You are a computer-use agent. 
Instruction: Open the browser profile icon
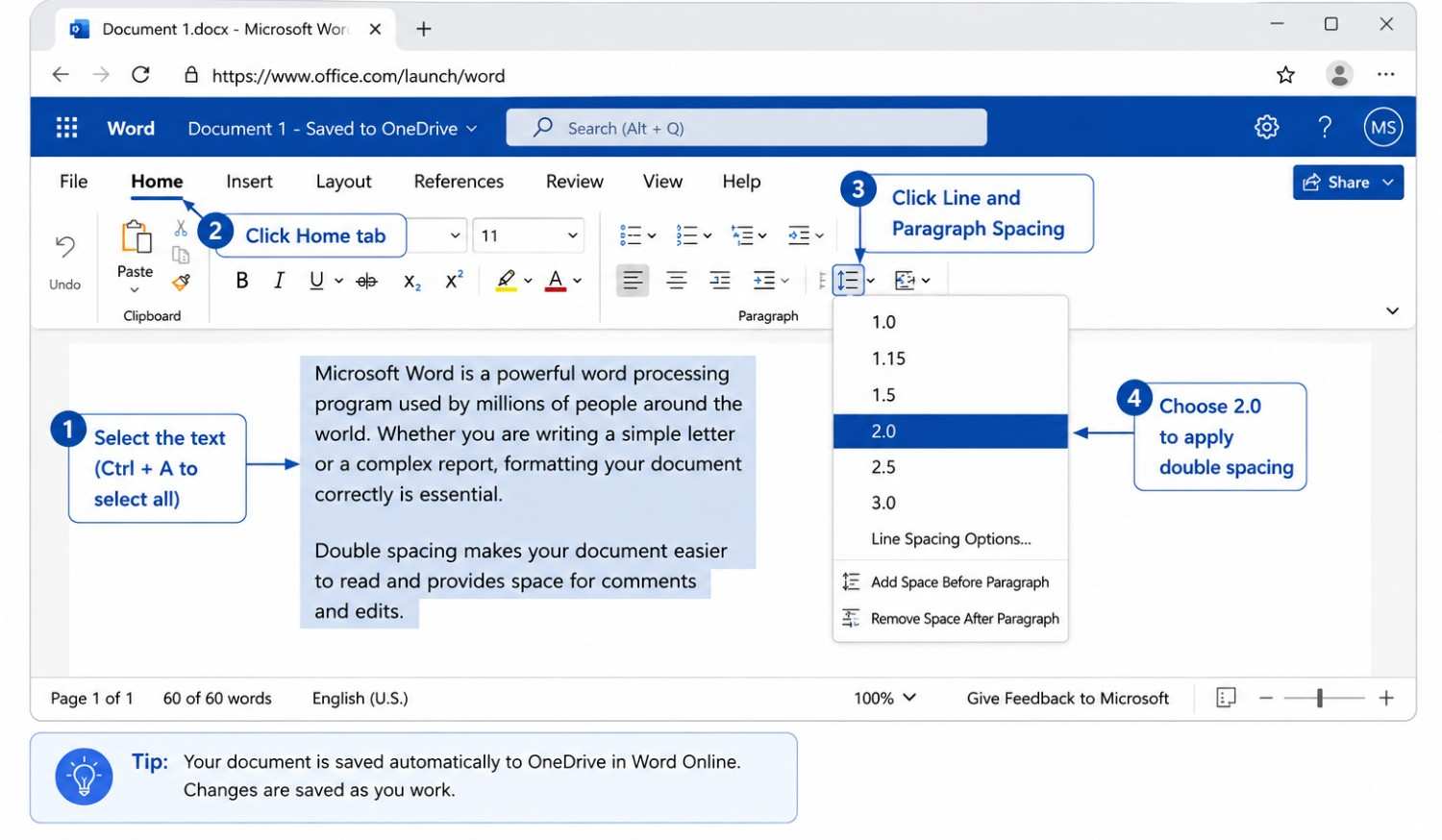point(1339,74)
